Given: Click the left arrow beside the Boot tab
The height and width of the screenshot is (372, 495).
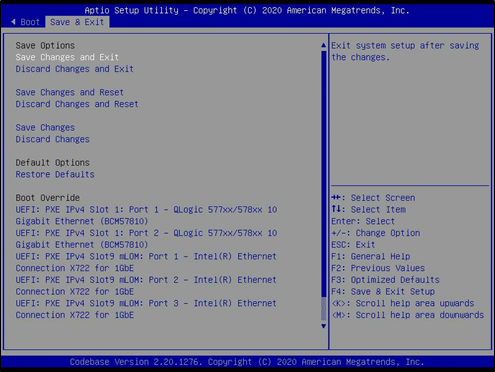Looking at the screenshot, I should (x=13, y=22).
